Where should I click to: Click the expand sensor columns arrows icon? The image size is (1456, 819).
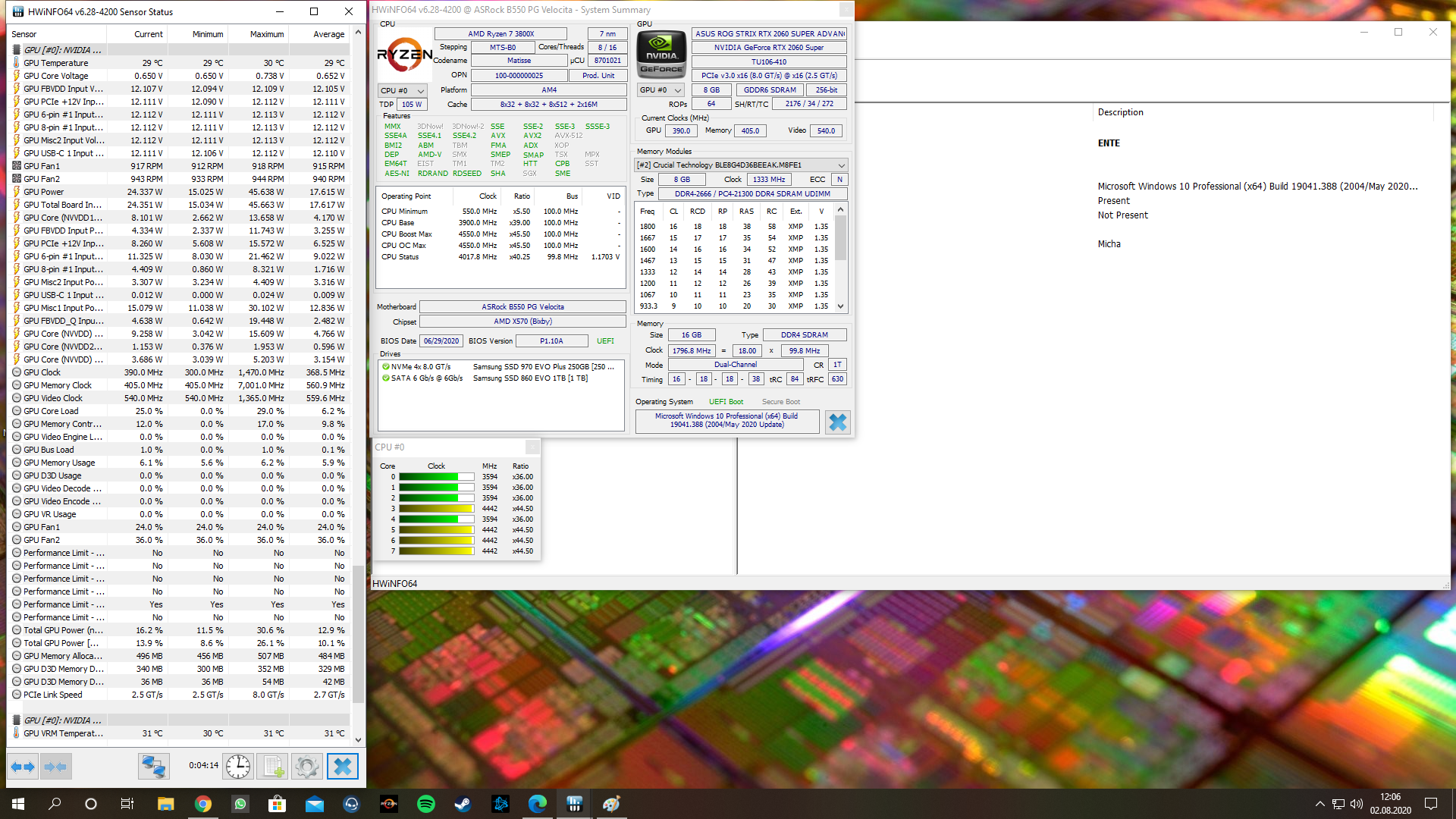coord(23,767)
